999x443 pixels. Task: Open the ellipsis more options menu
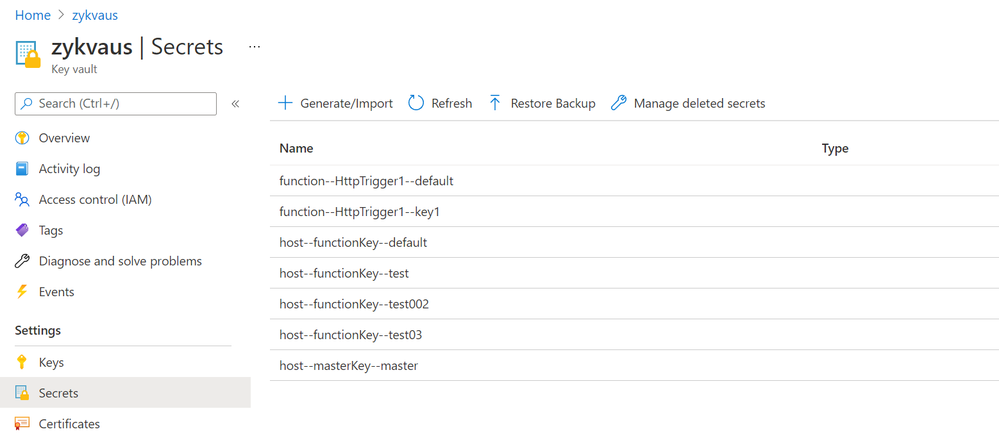coord(254,47)
